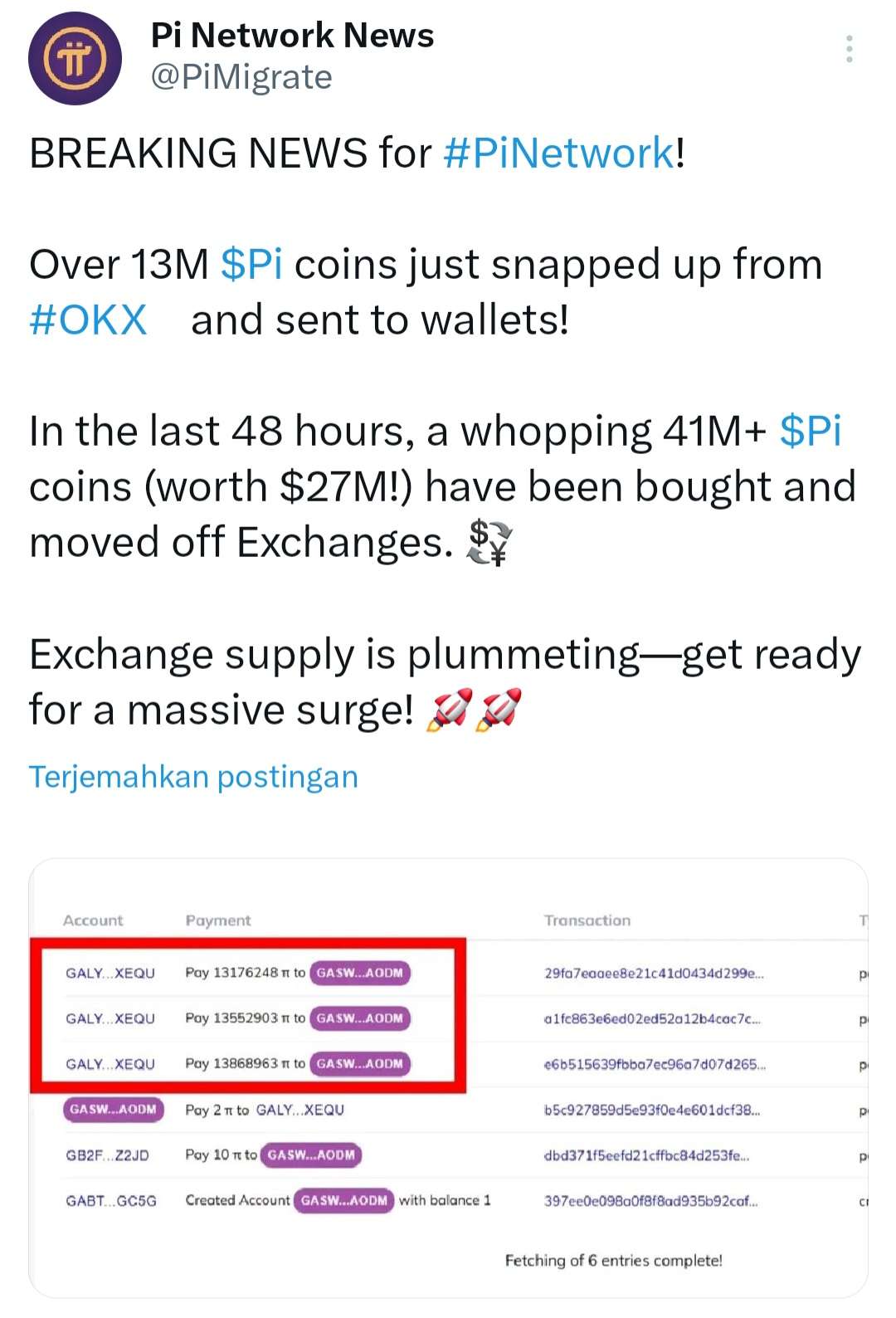
Task: Tap the @PiMigrate handle
Action: click(241, 77)
